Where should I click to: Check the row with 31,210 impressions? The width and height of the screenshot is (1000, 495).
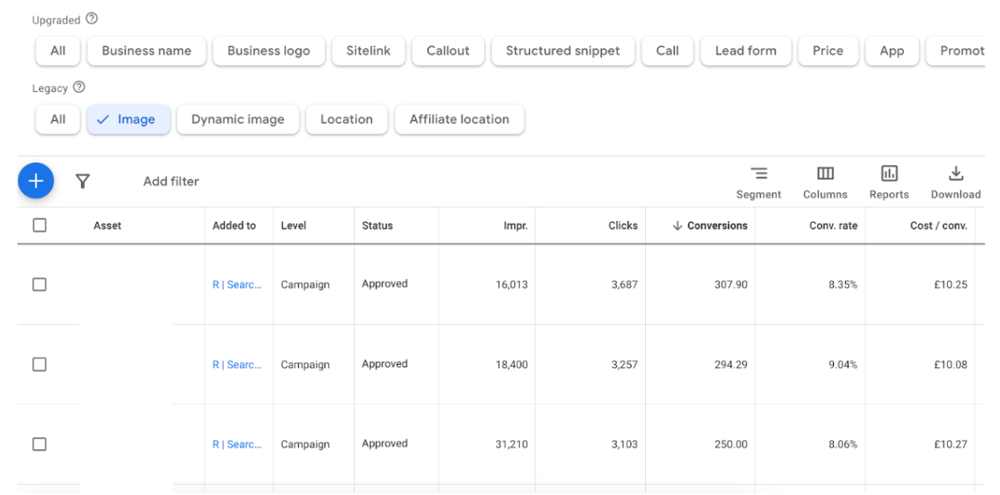coord(39,444)
